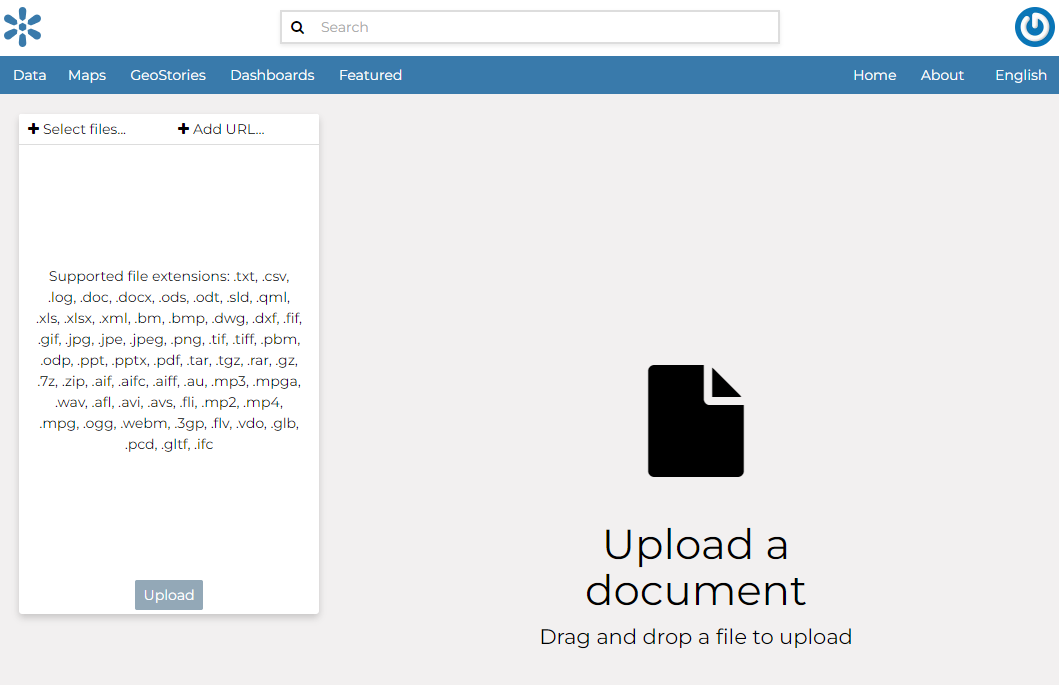
Task: Open the Data menu
Action: coord(29,75)
